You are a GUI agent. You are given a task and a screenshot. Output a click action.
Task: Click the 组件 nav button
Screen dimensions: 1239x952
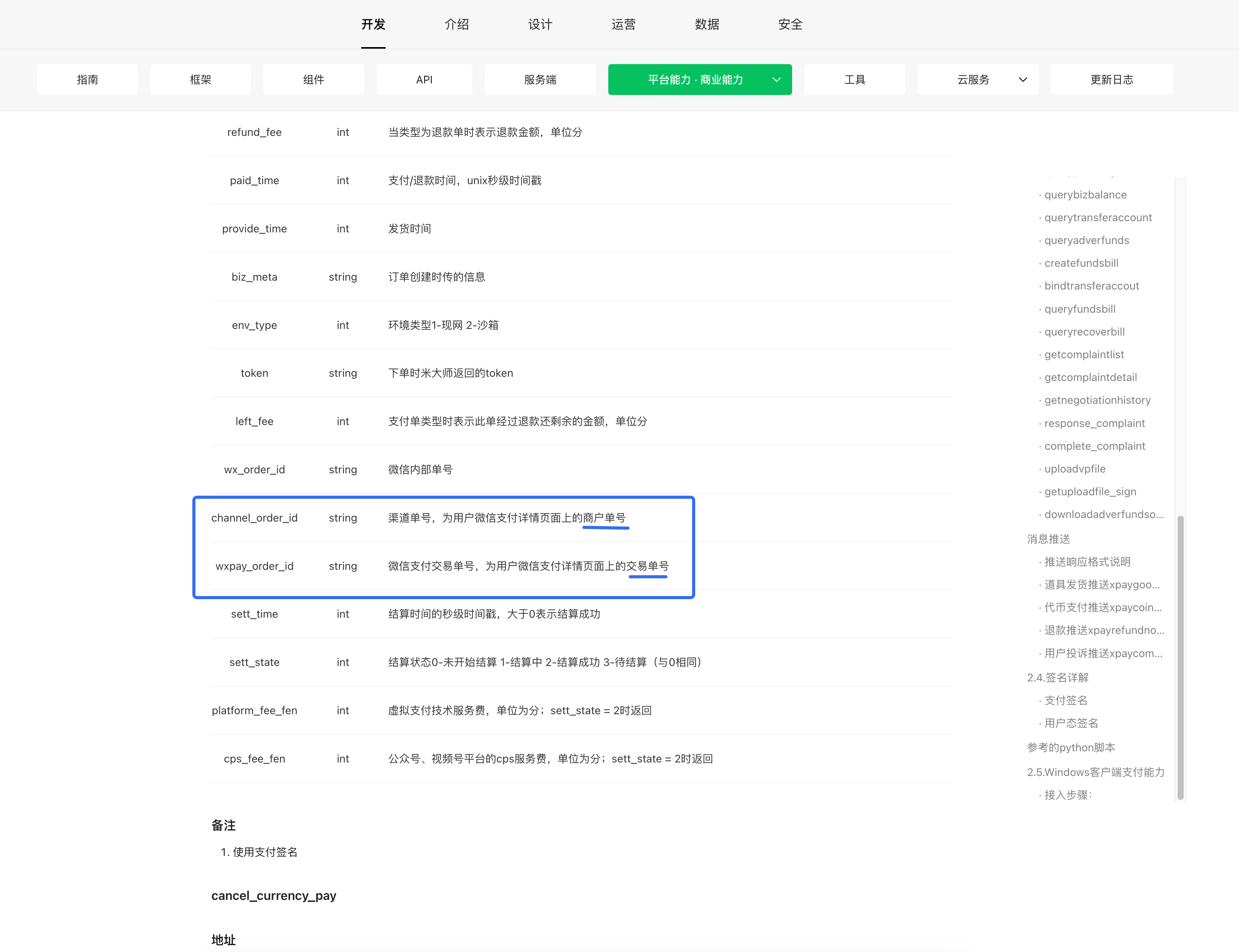(x=314, y=80)
